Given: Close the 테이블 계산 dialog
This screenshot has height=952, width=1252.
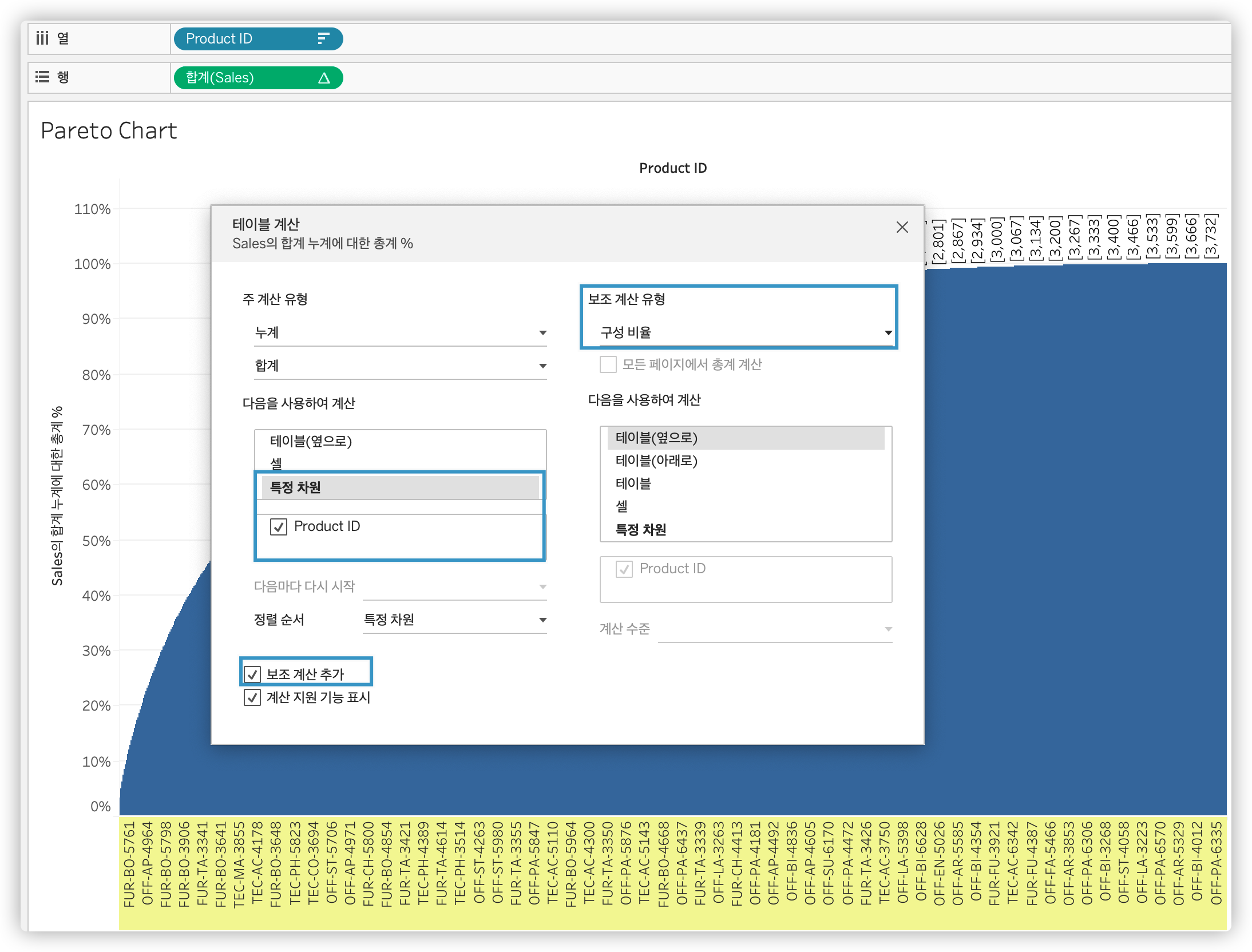Looking at the screenshot, I should click(902, 227).
